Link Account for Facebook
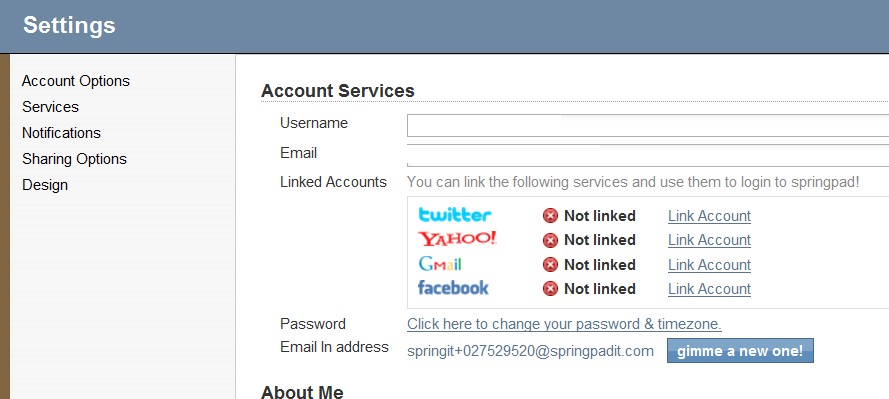Image resolution: width=889 pixels, height=399 pixels. point(709,289)
